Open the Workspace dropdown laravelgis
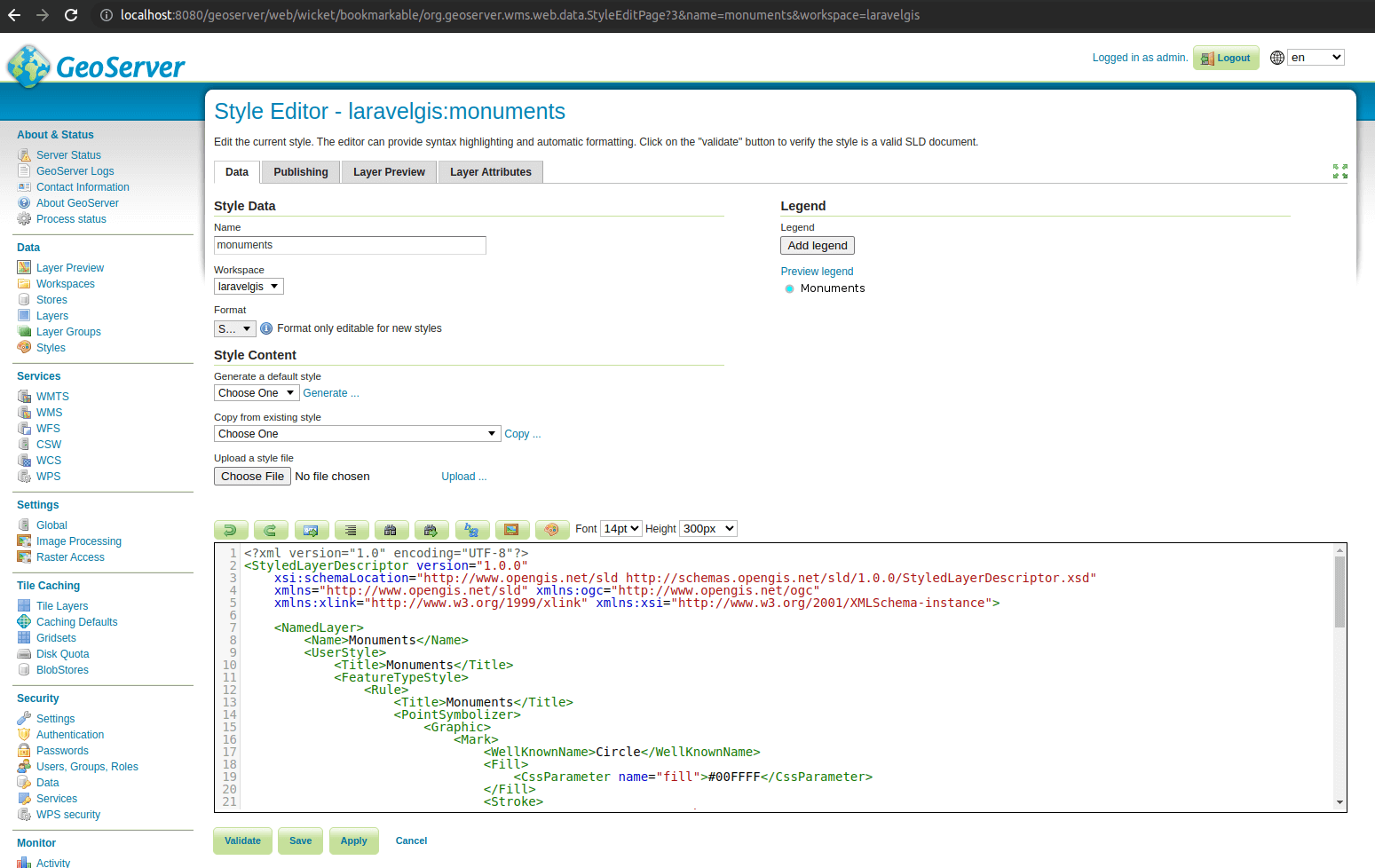The height and width of the screenshot is (868, 1375). [249, 287]
